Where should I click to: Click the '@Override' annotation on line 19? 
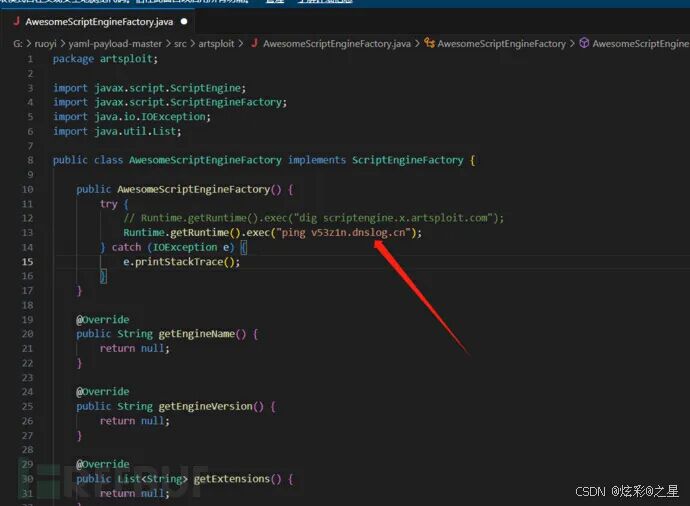pos(103,319)
